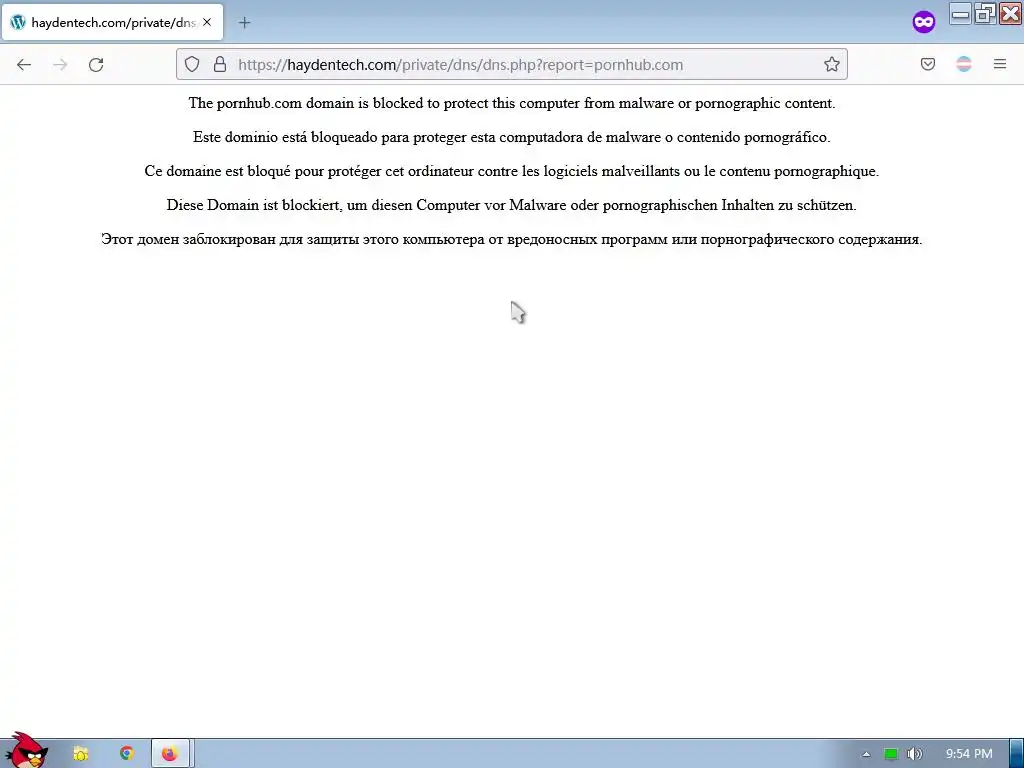Click the Spanish 'Este dominio' message
Image resolution: width=1024 pixels, height=768 pixels.
pyautogui.click(x=512, y=137)
